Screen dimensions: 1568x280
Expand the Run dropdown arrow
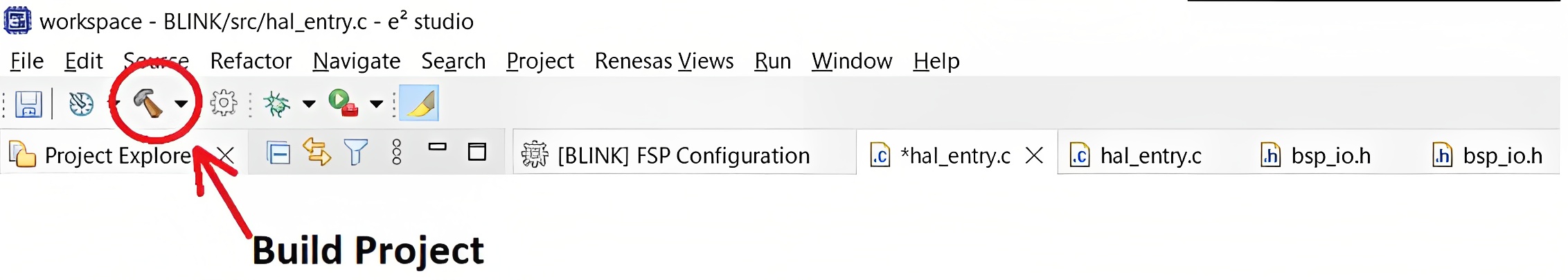pyautogui.click(x=376, y=104)
